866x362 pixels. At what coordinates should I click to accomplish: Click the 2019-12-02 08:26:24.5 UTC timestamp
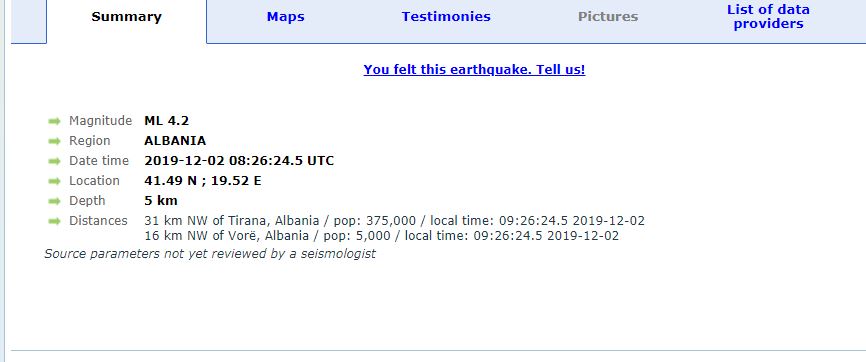239,161
